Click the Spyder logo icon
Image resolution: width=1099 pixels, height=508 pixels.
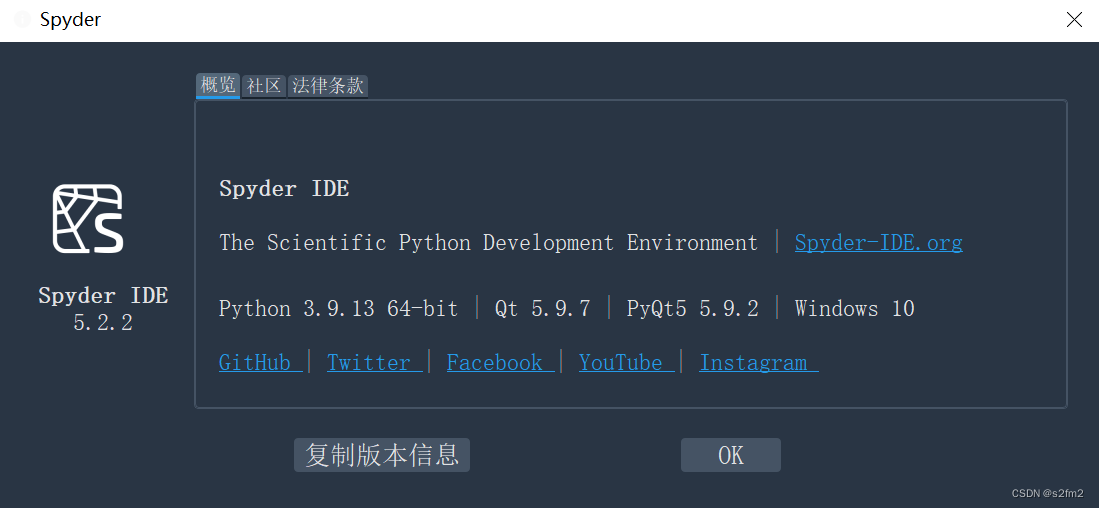[x=88, y=218]
